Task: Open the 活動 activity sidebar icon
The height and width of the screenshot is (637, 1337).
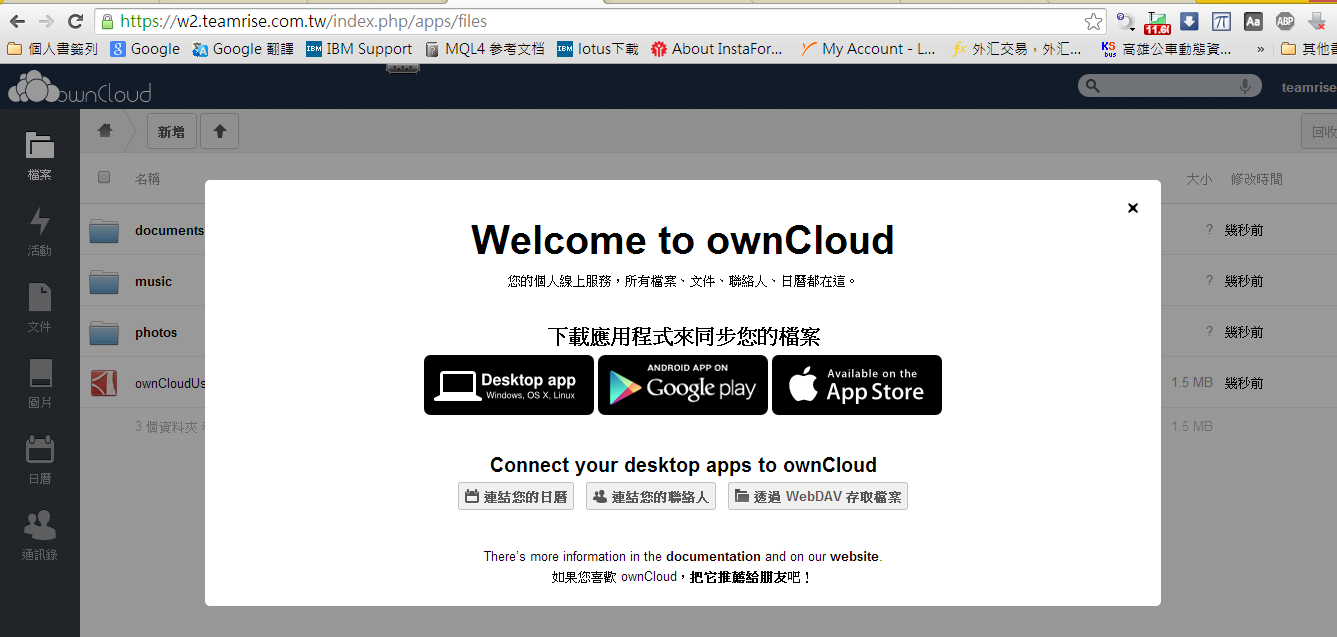Action: point(40,232)
